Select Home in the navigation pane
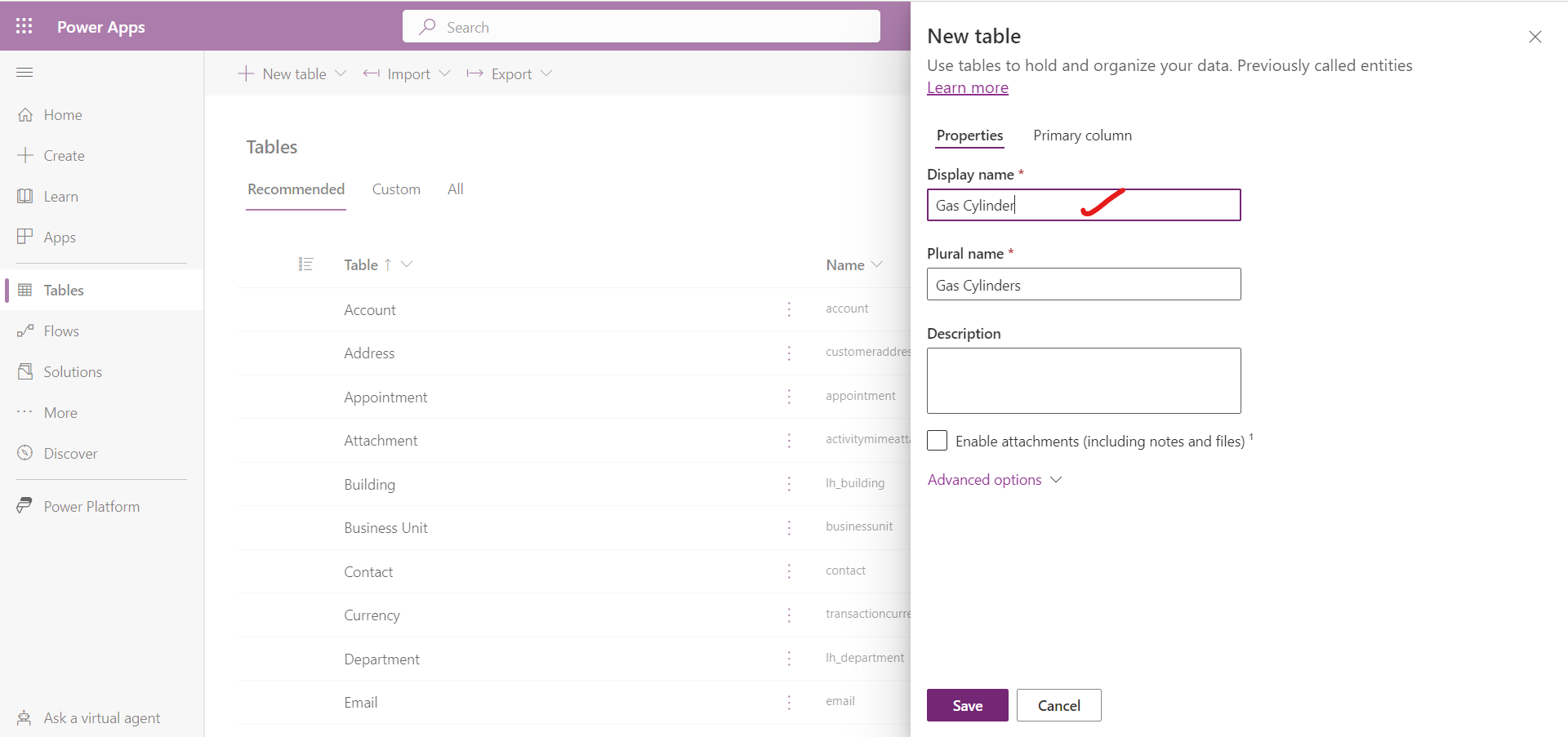The width and height of the screenshot is (1568, 737). (x=62, y=114)
